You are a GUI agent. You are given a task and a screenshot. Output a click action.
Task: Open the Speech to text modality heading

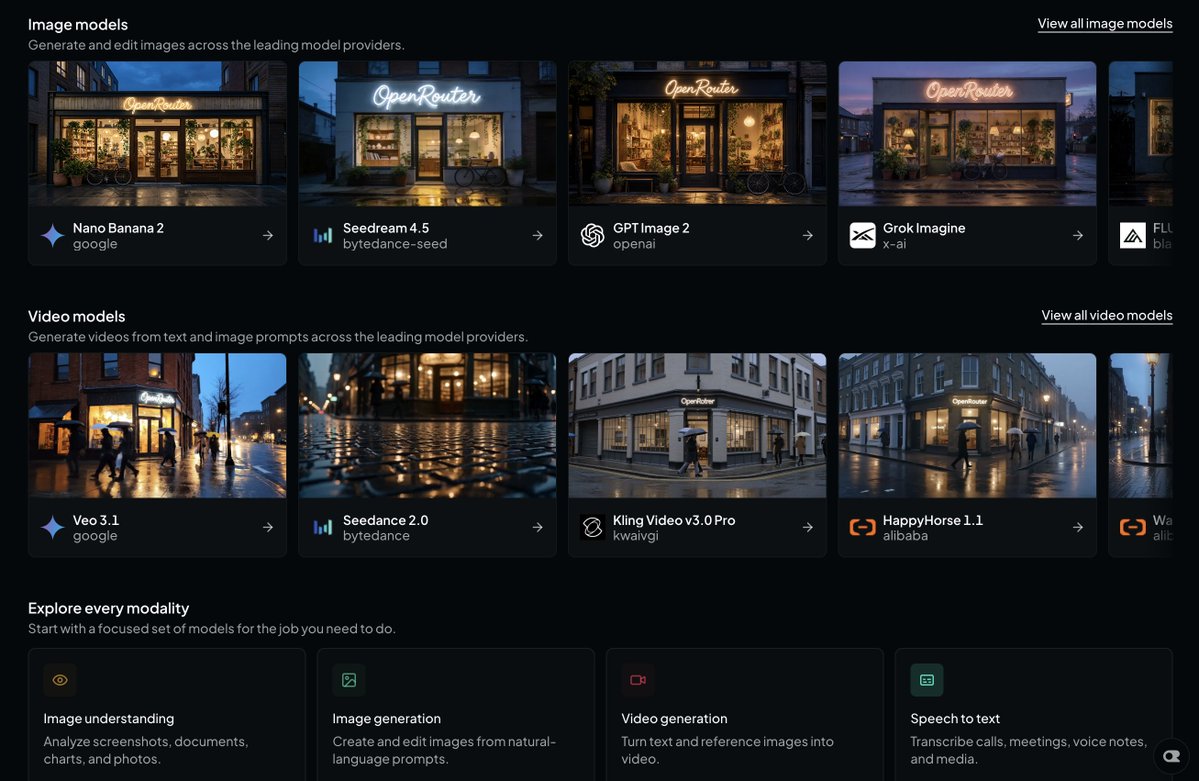[955, 718]
